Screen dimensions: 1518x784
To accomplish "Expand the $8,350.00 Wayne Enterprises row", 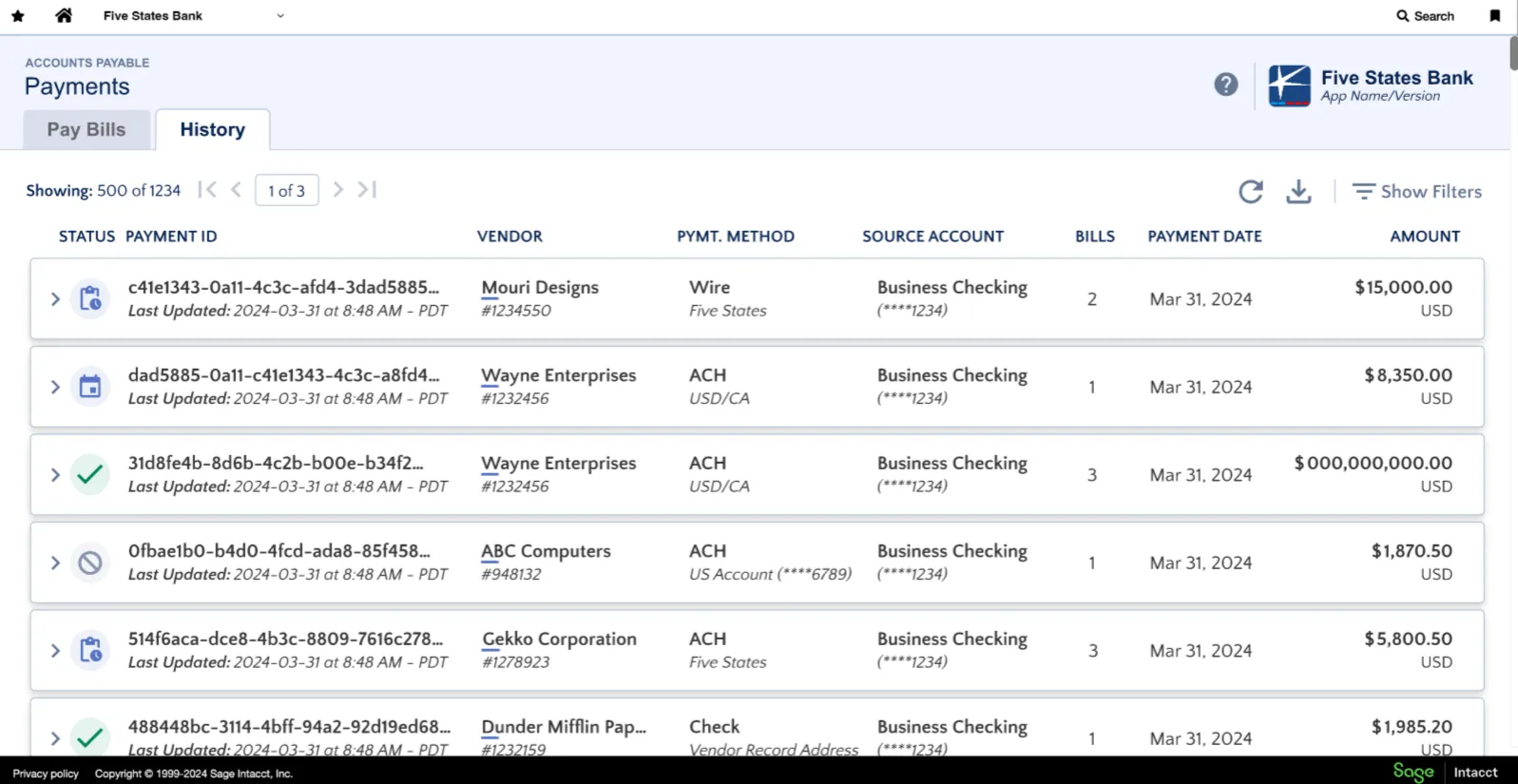I will (x=55, y=387).
